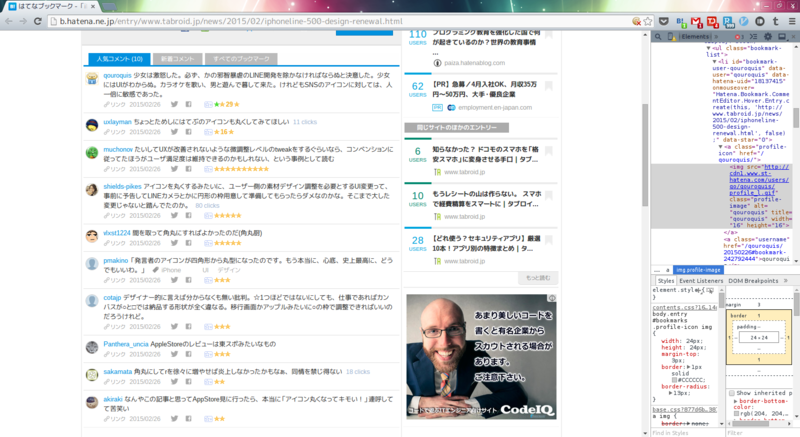Image resolution: width=800 pixels, height=437 pixels.
Task: Open DevTools console drawer icon
Action: 753,37
